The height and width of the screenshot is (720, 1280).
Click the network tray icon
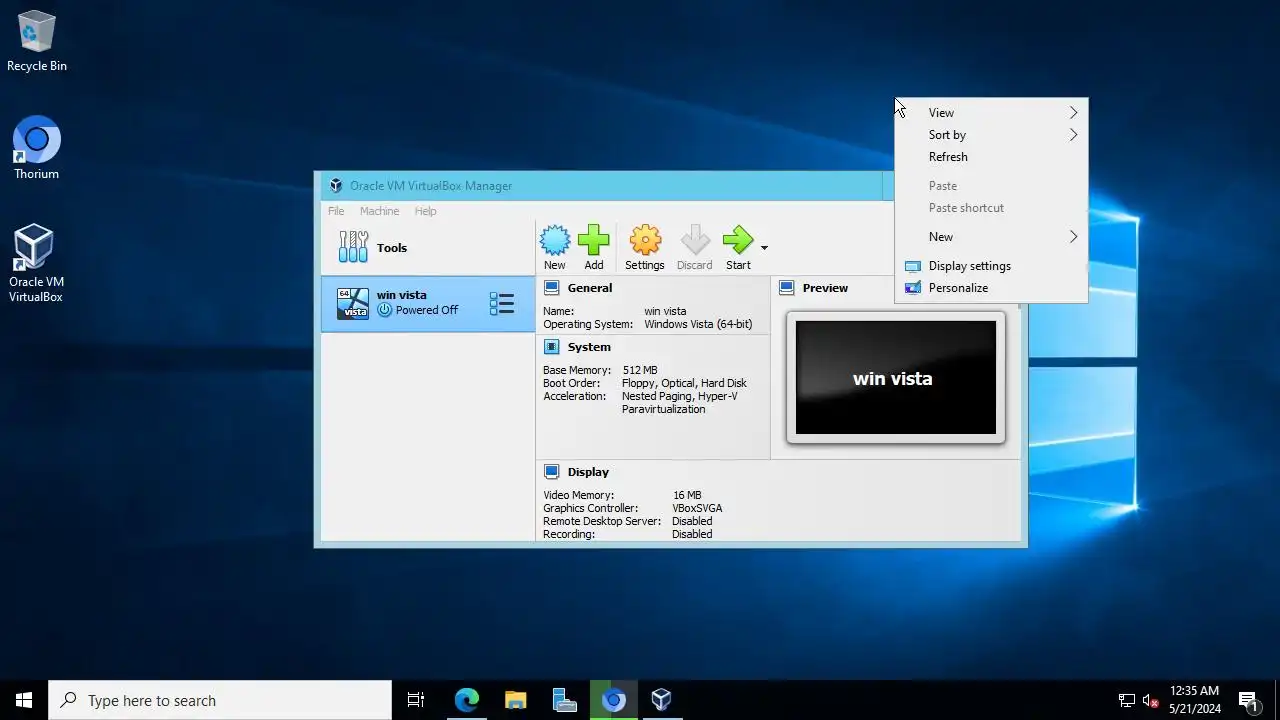pos(1127,700)
